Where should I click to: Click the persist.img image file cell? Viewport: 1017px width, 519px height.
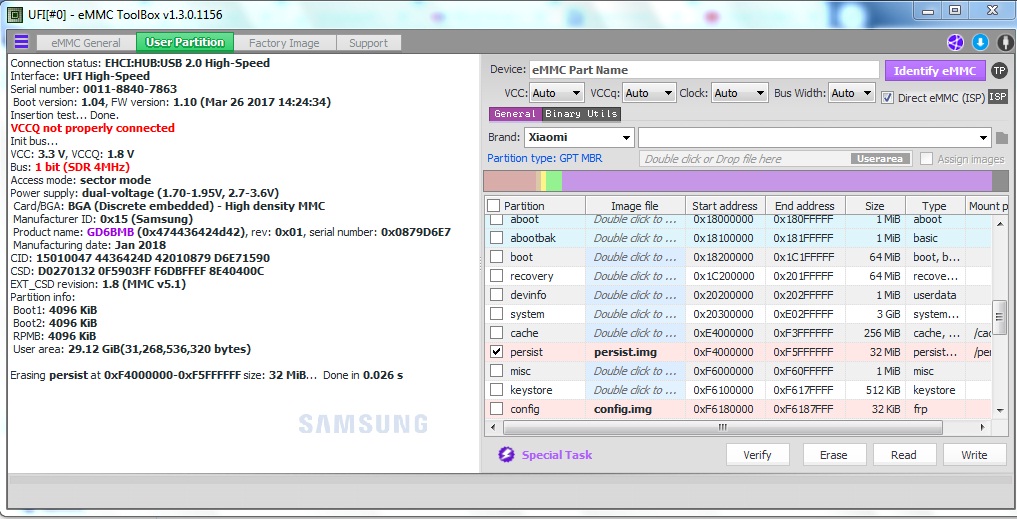[x=635, y=352]
